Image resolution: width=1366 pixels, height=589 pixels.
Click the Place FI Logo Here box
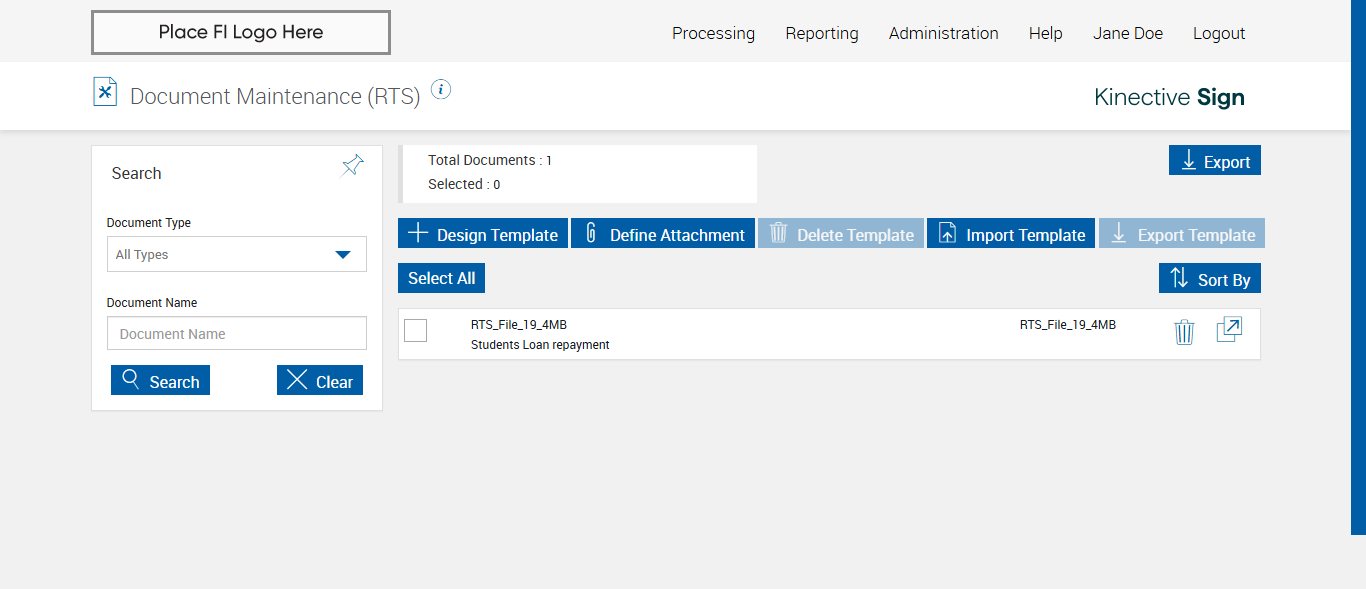click(x=241, y=32)
